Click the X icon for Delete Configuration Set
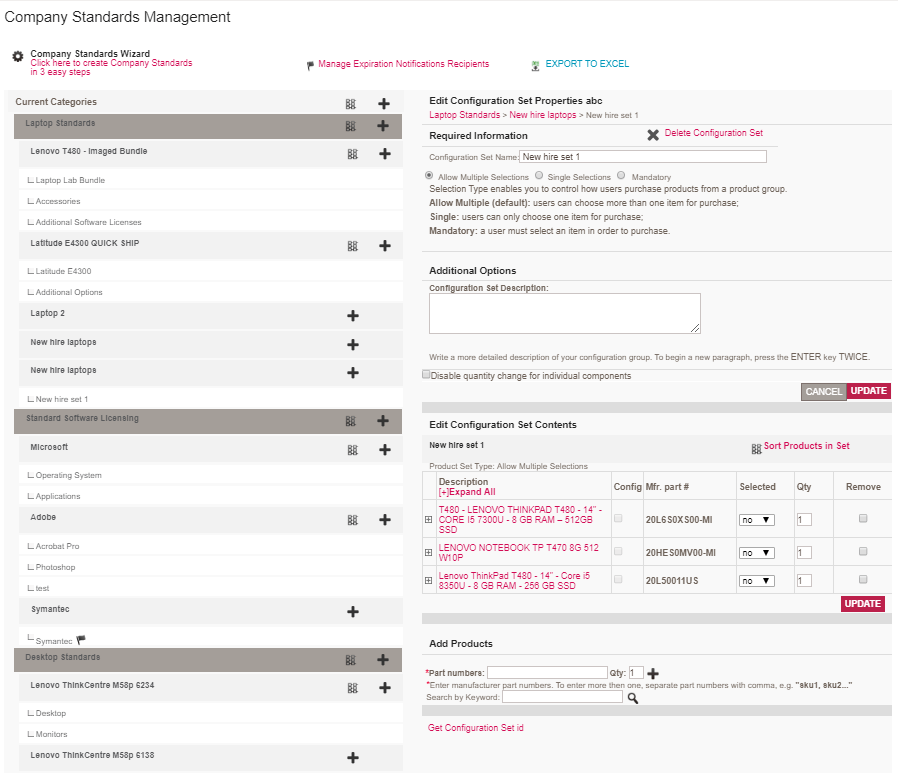The height and width of the screenshot is (773, 898). click(x=653, y=134)
